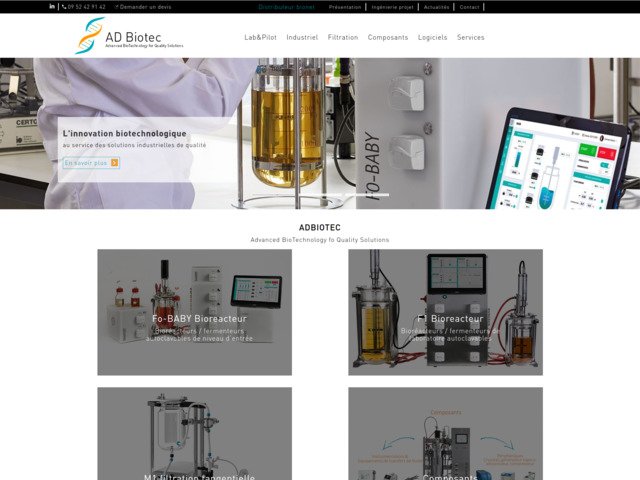
Task: Open the Filtration navigation menu
Action: click(343, 37)
